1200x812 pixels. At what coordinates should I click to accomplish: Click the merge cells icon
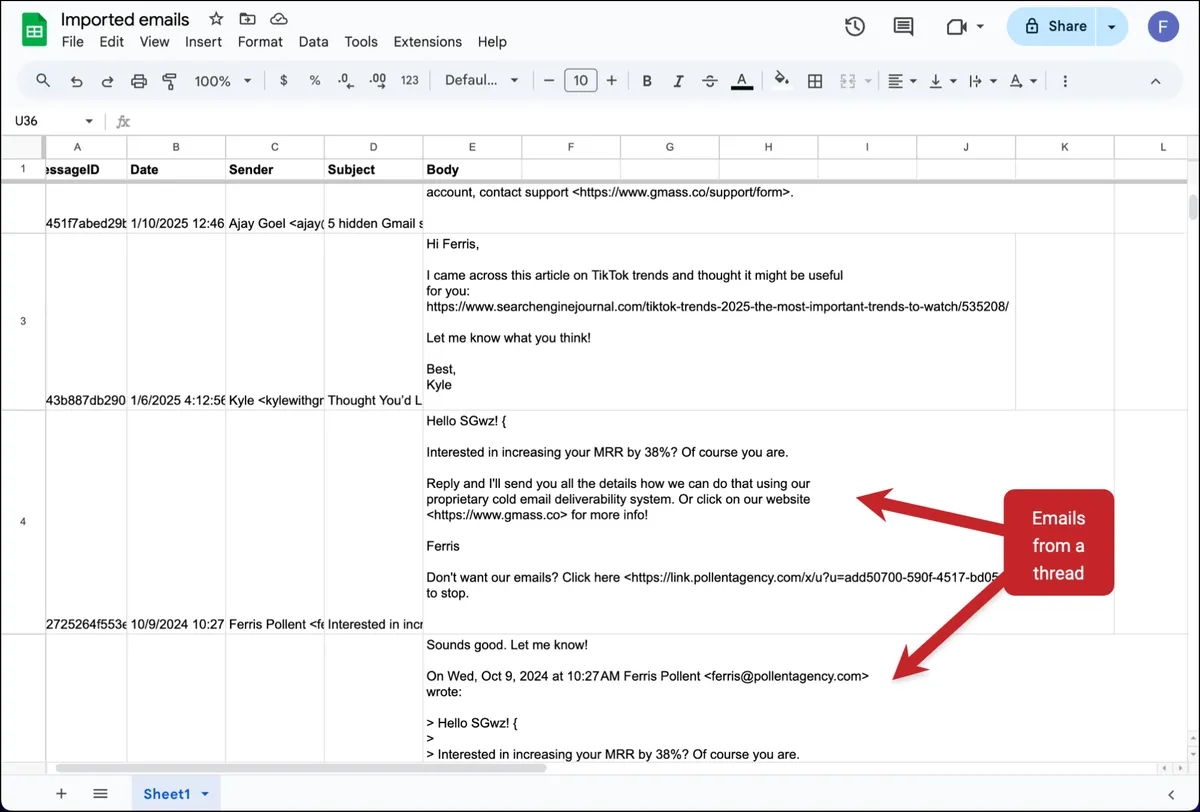coord(848,81)
